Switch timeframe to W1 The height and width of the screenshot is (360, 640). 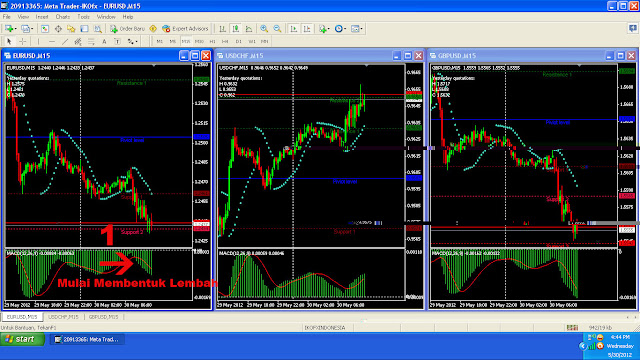click(x=252, y=41)
